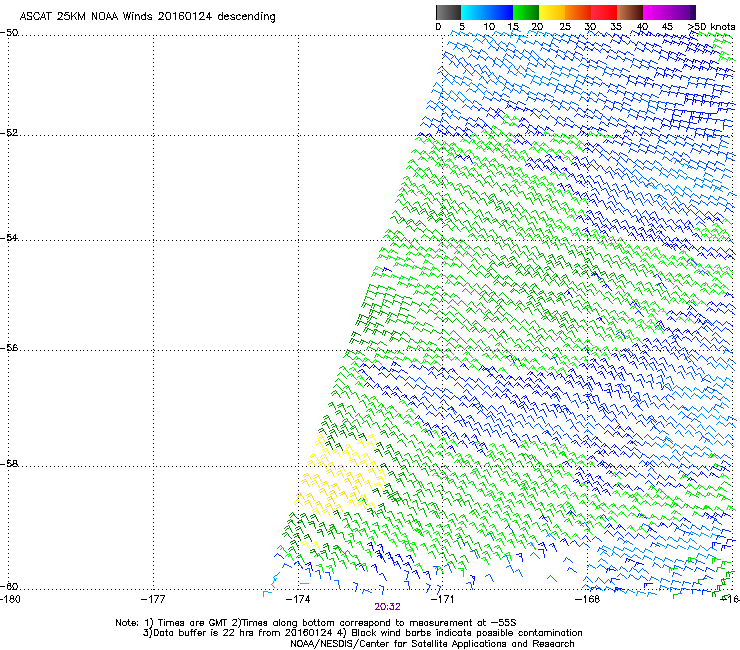Viewport: 740px width, 650px height.
Task: Click the -52 latitude axis label
Action: click(x=9, y=133)
